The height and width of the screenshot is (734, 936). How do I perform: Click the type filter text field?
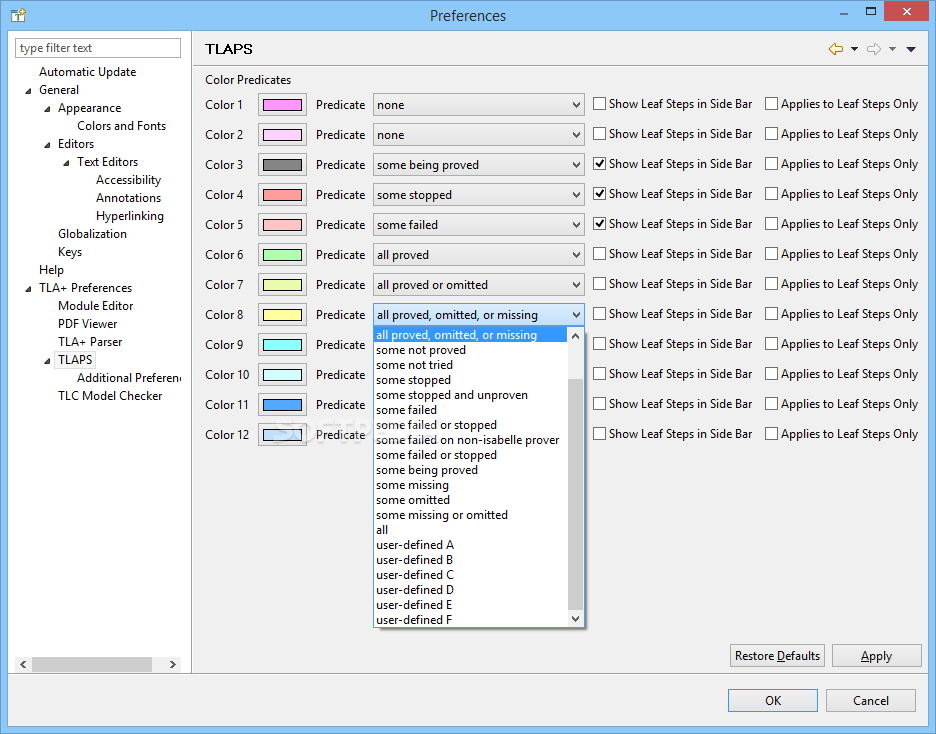[98, 48]
